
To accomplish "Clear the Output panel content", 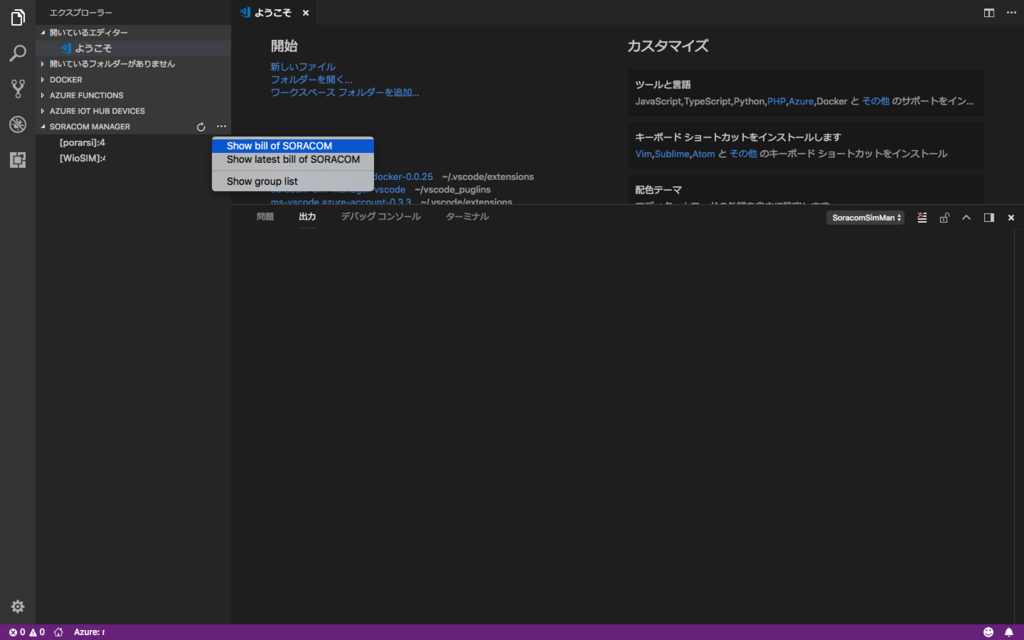I will [921, 217].
